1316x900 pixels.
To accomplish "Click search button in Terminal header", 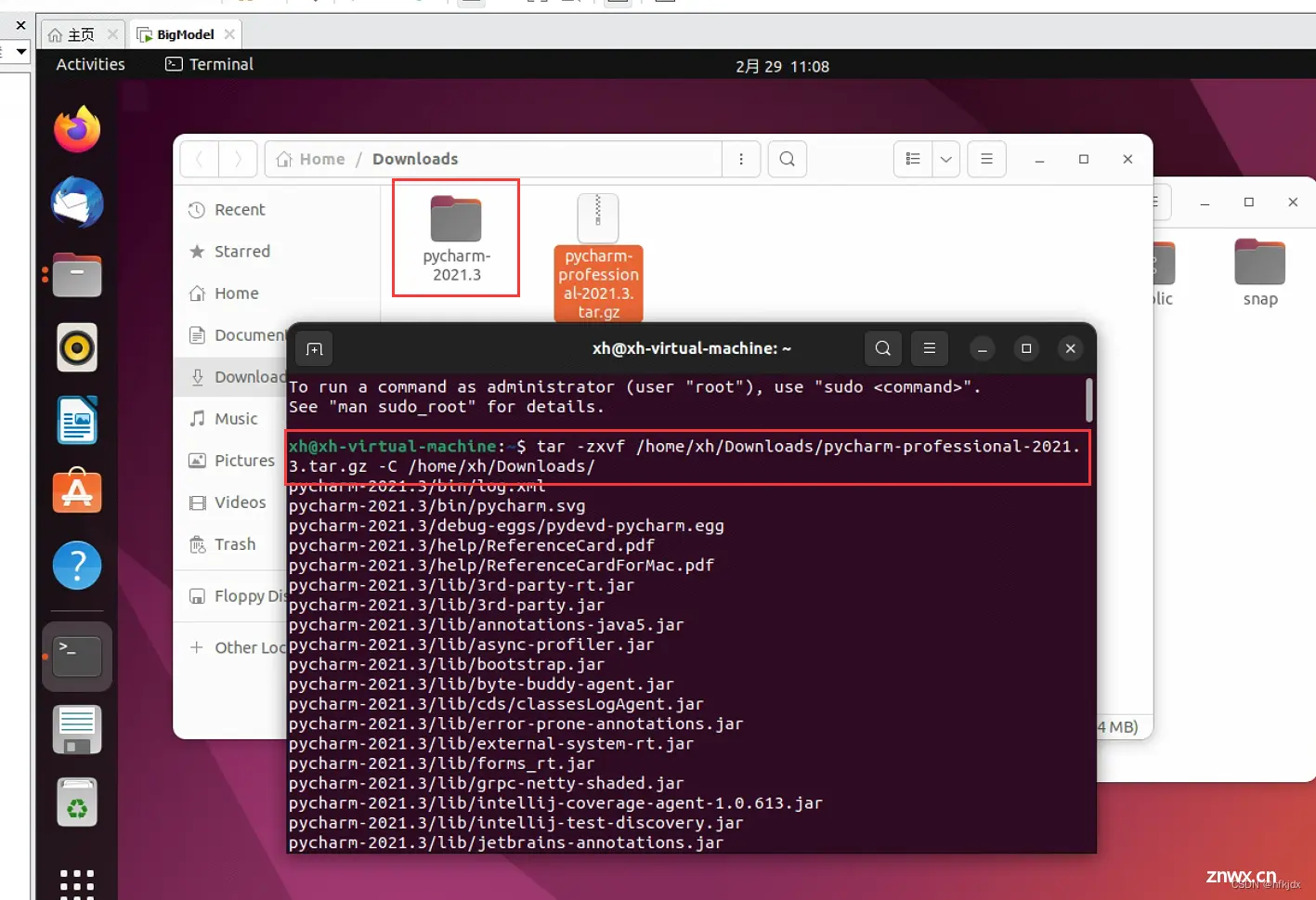I will (x=883, y=348).
